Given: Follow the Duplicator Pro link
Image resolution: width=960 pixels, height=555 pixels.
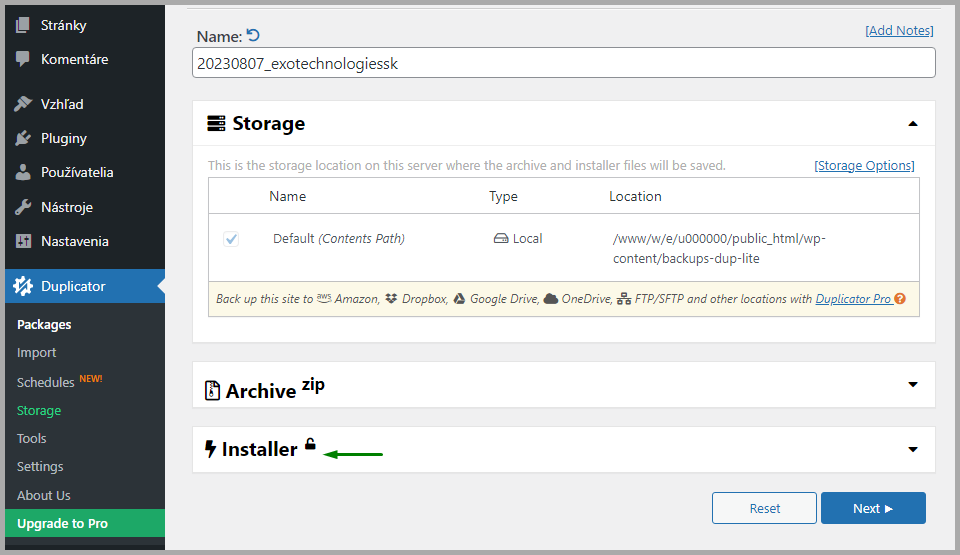Looking at the screenshot, I should click(853, 299).
